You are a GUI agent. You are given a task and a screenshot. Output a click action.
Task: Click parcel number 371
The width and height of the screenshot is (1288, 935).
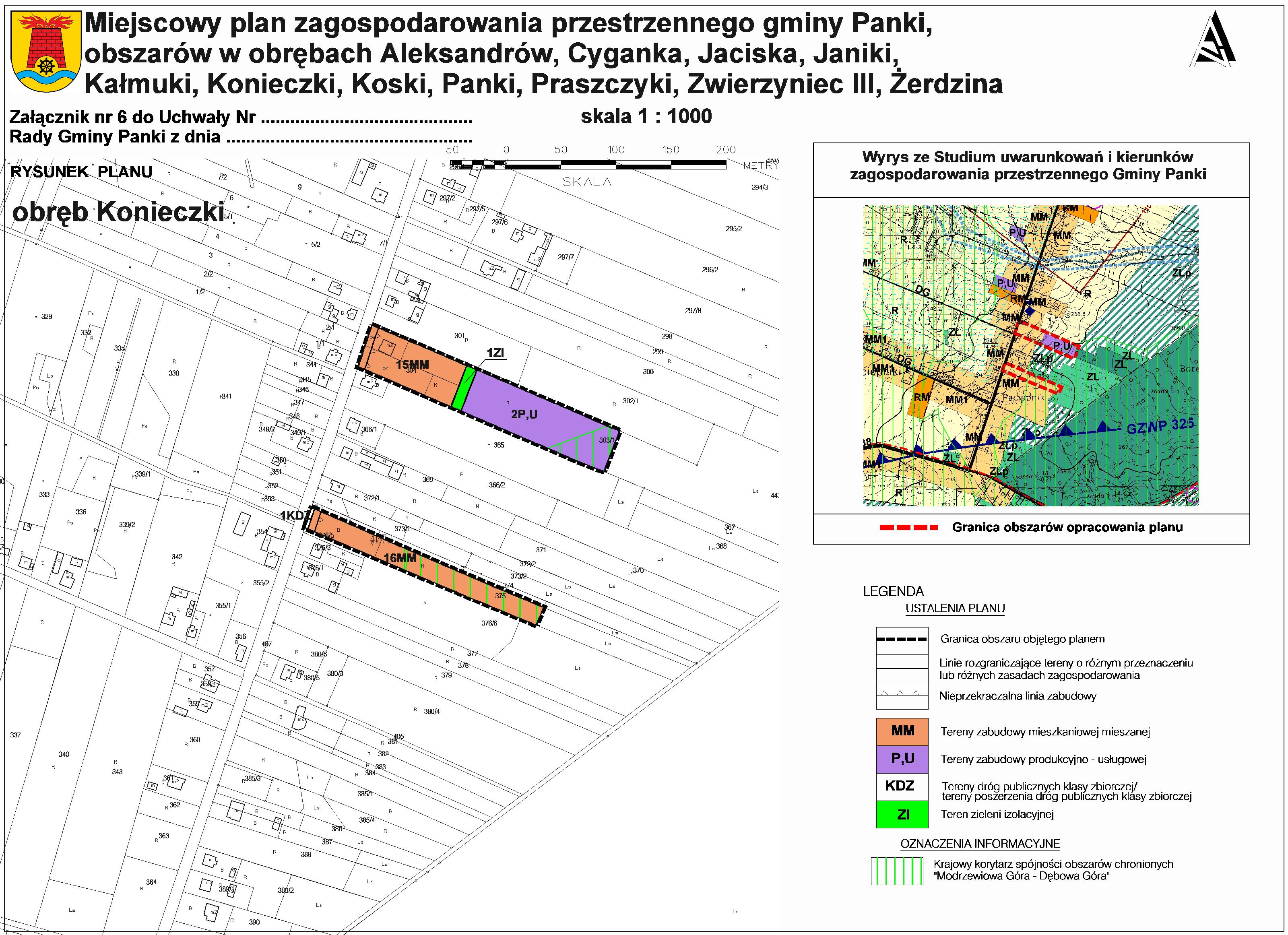click(x=541, y=549)
